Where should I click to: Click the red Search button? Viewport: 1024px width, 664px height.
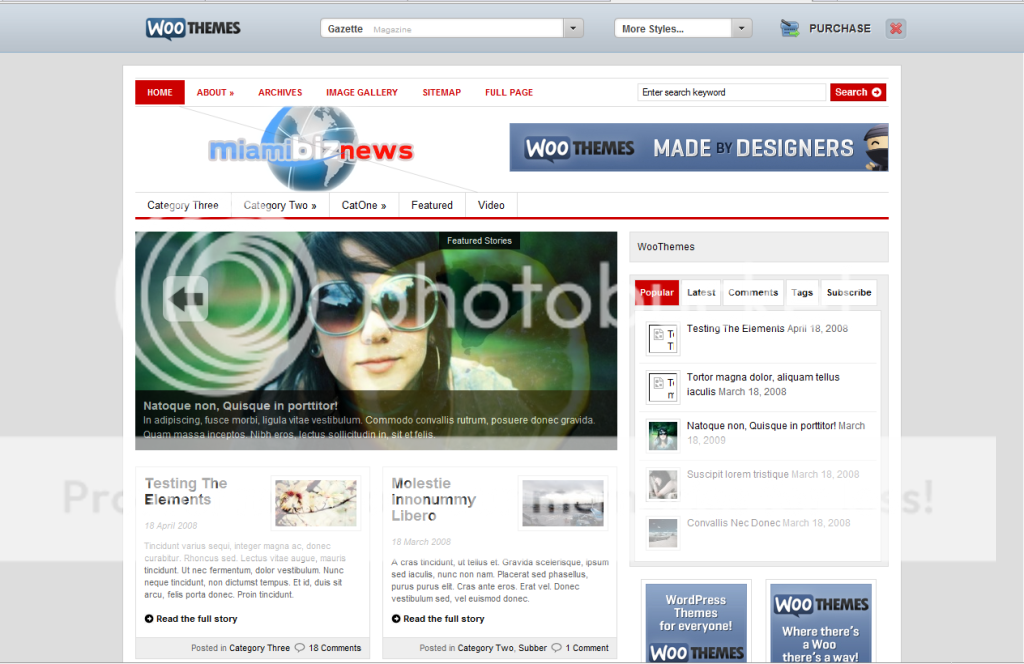click(858, 92)
